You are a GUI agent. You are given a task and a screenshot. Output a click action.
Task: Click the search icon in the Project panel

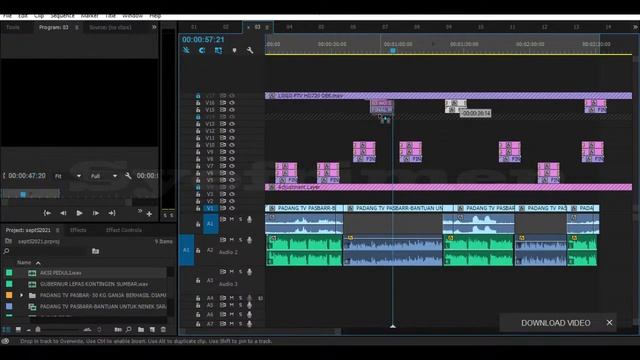pyautogui.click(x=7, y=251)
